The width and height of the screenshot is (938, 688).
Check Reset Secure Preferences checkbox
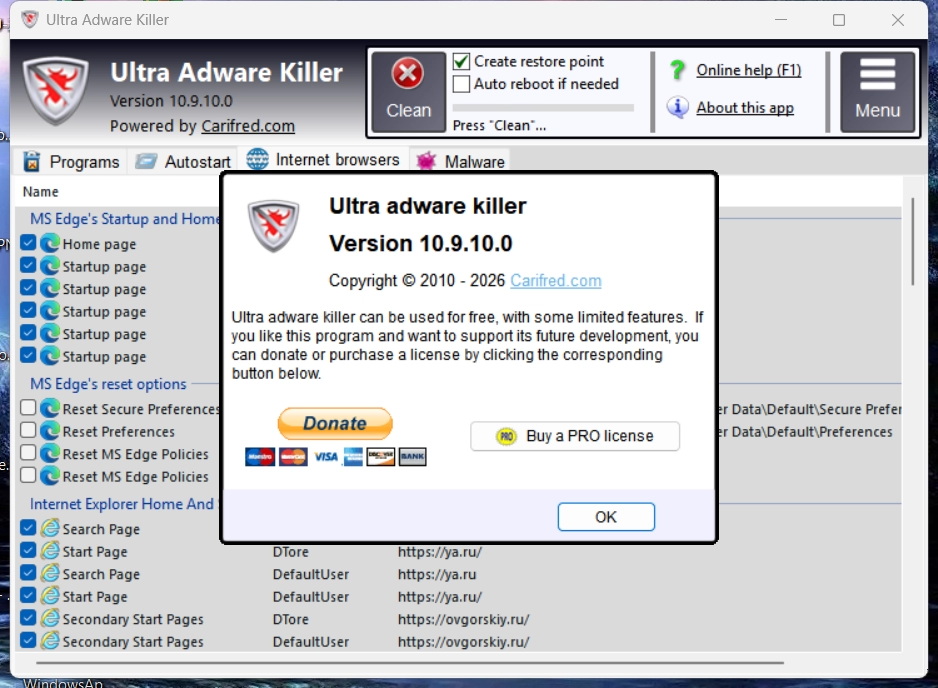click(28, 407)
